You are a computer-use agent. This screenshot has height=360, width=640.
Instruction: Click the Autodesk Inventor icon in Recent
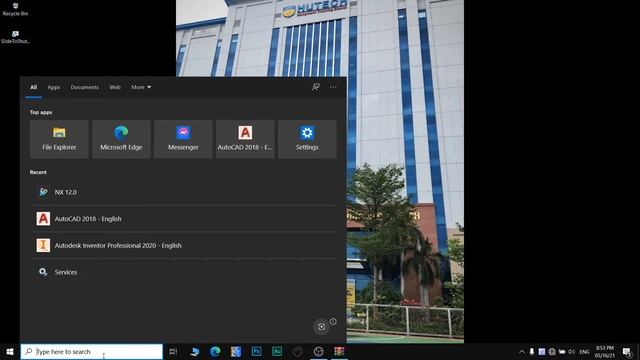pyautogui.click(x=43, y=245)
